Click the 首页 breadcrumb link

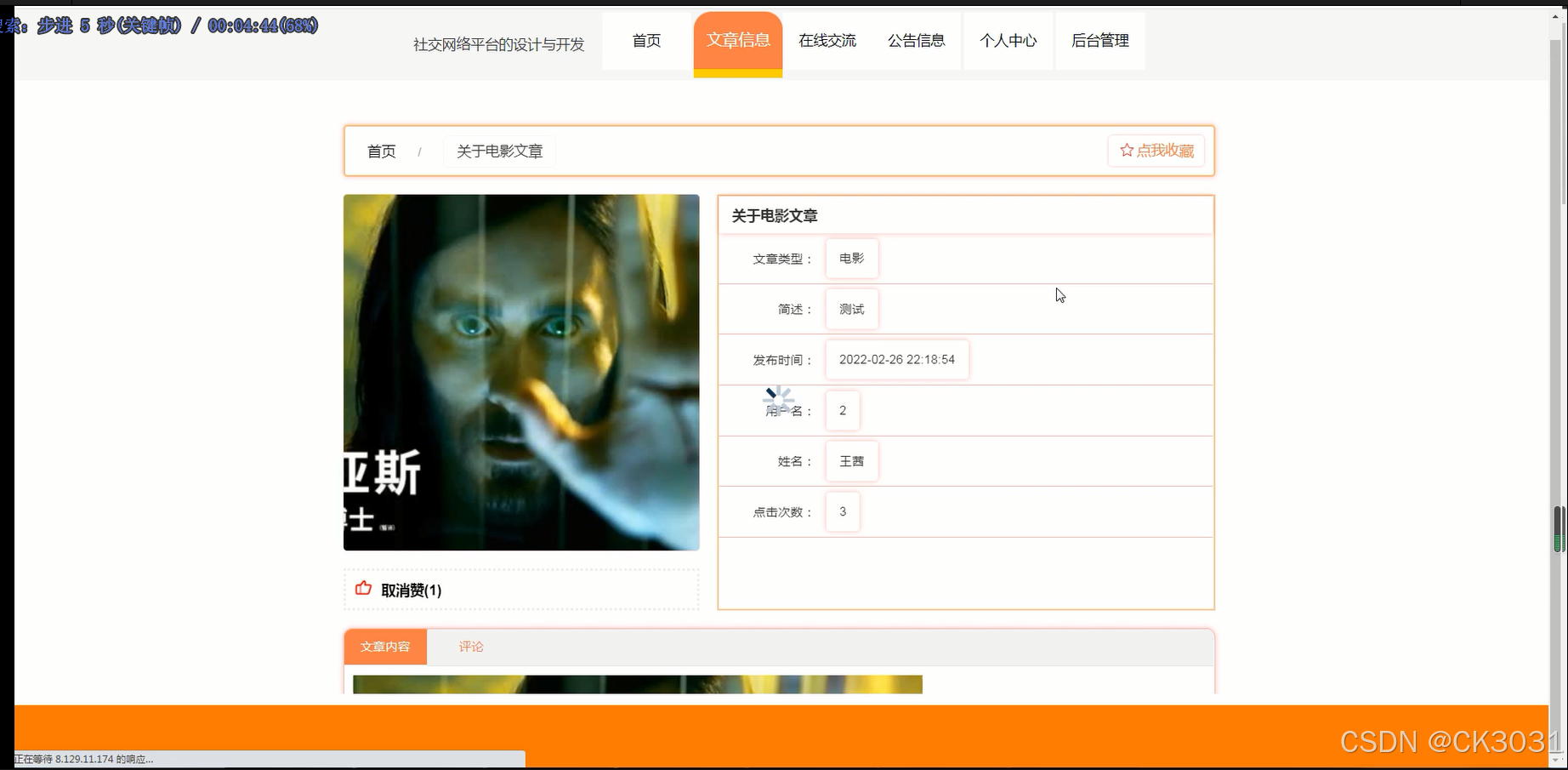point(382,151)
